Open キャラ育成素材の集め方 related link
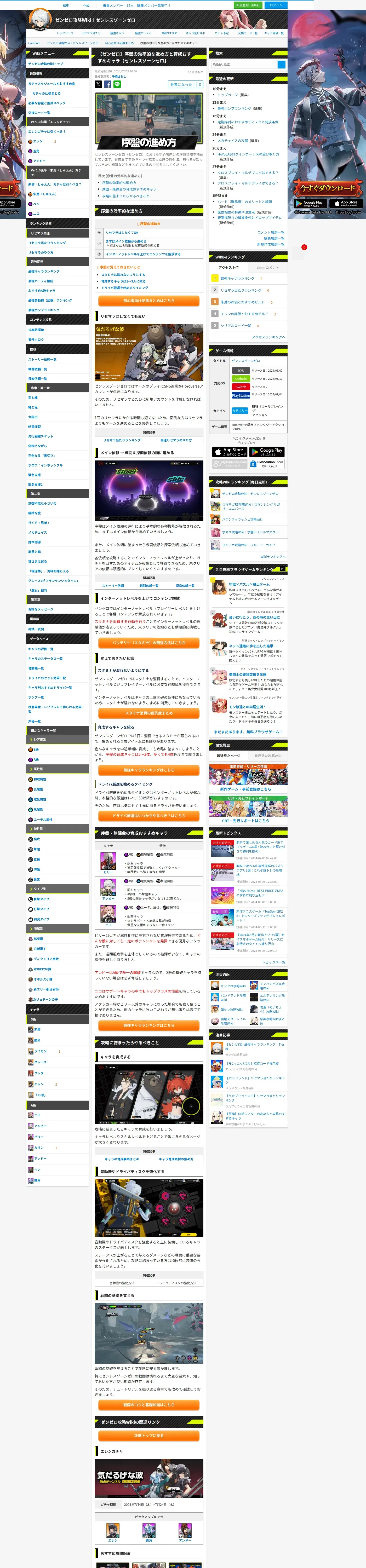The width and height of the screenshot is (366, 1568). (x=176, y=1159)
